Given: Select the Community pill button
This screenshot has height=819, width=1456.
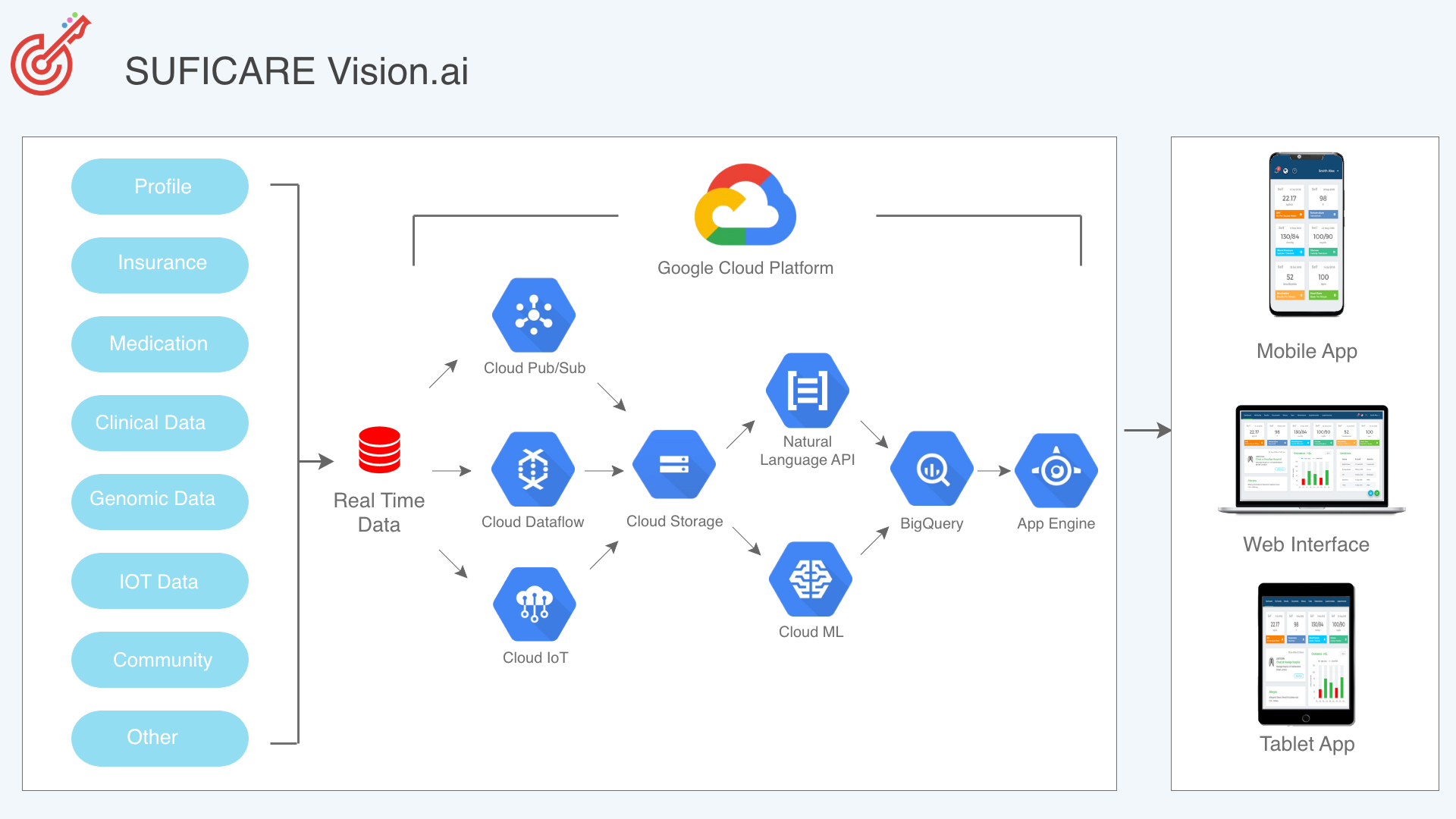Looking at the screenshot, I should [160, 660].
